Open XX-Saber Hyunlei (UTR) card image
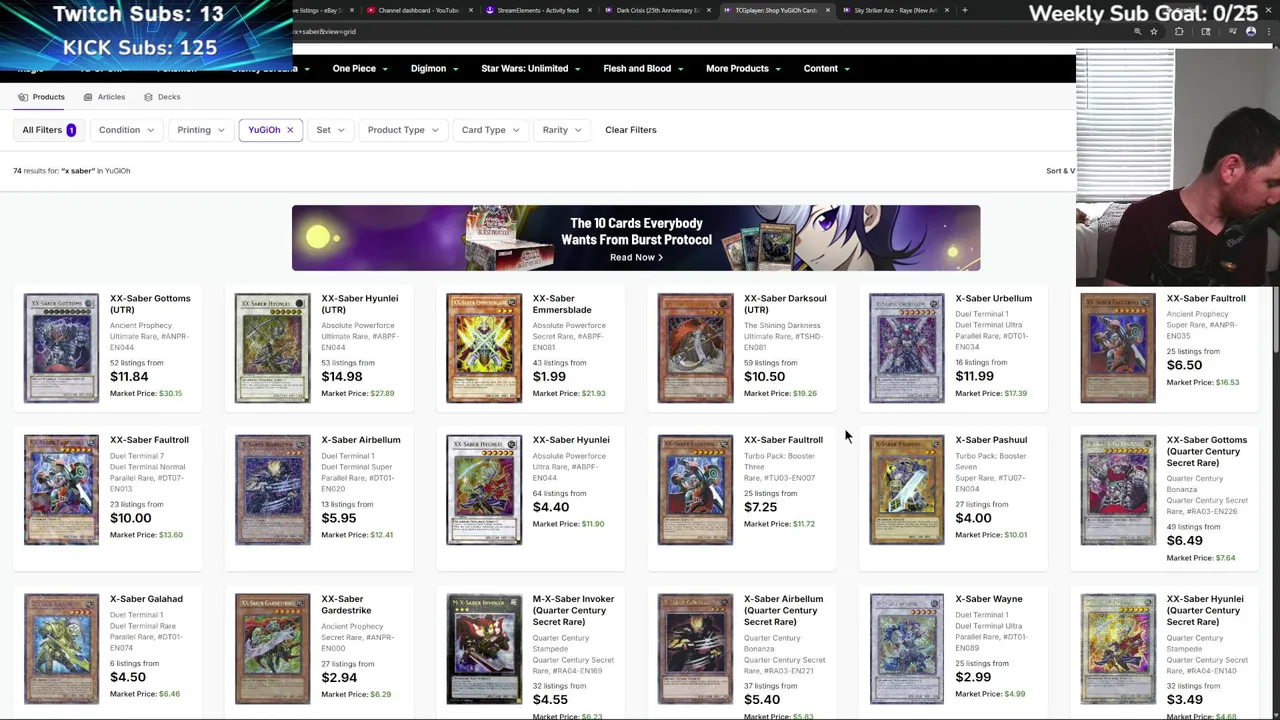Screen dimensions: 1280x720 click(272, 348)
